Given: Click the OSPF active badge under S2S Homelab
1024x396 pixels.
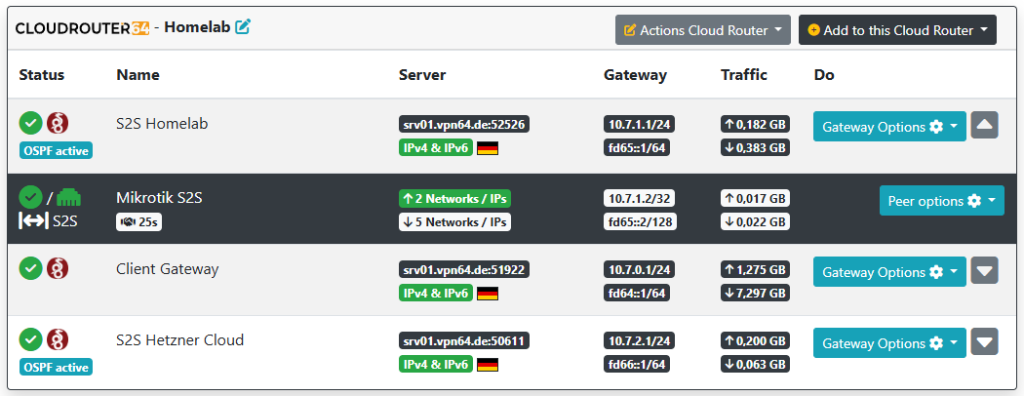Looking at the screenshot, I should pos(56,151).
